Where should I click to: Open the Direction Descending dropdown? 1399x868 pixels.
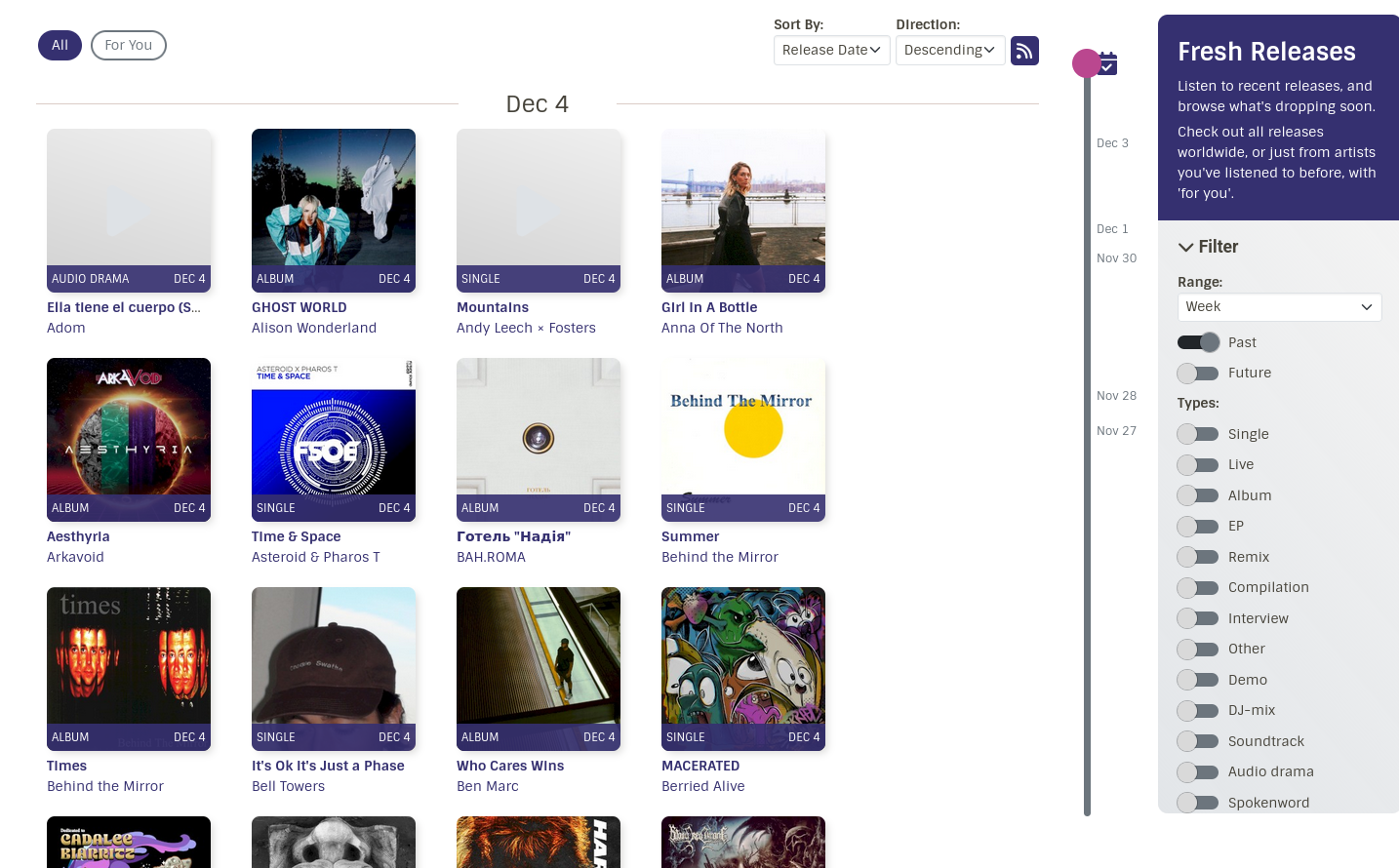tap(949, 51)
